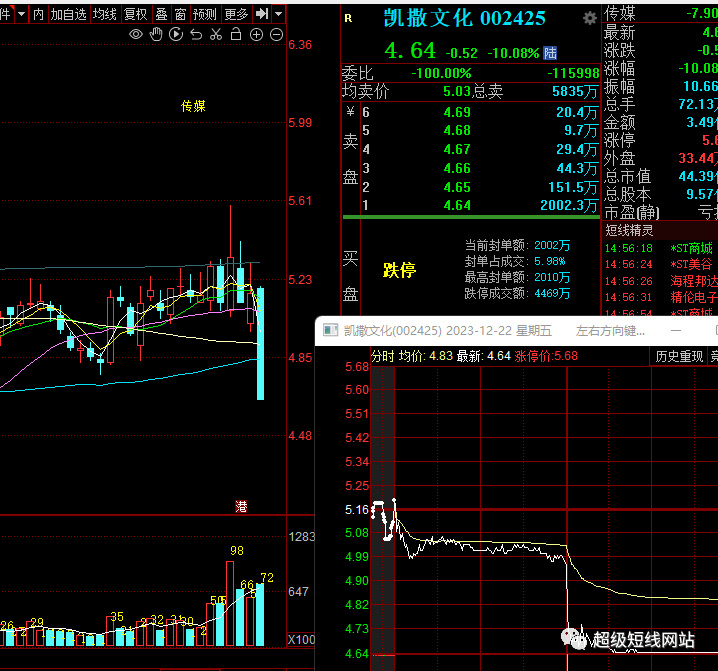Click the 14:56:24 *ST美谷 alert row
Screen dimensions: 718x671
click(659, 264)
